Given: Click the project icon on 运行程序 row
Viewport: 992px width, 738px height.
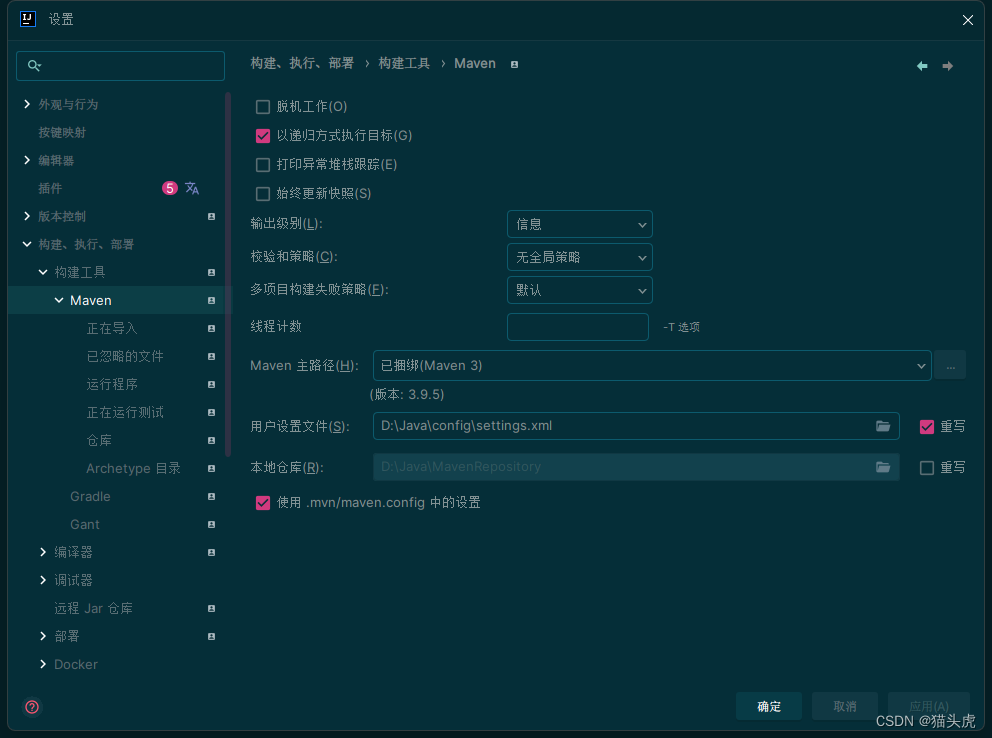Looking at the screenshot, I should tap(211, 384).
